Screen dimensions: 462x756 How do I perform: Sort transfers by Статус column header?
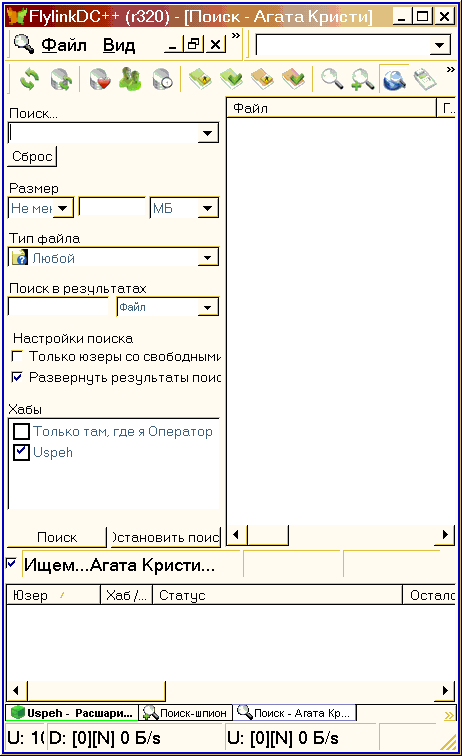(277, 595)
